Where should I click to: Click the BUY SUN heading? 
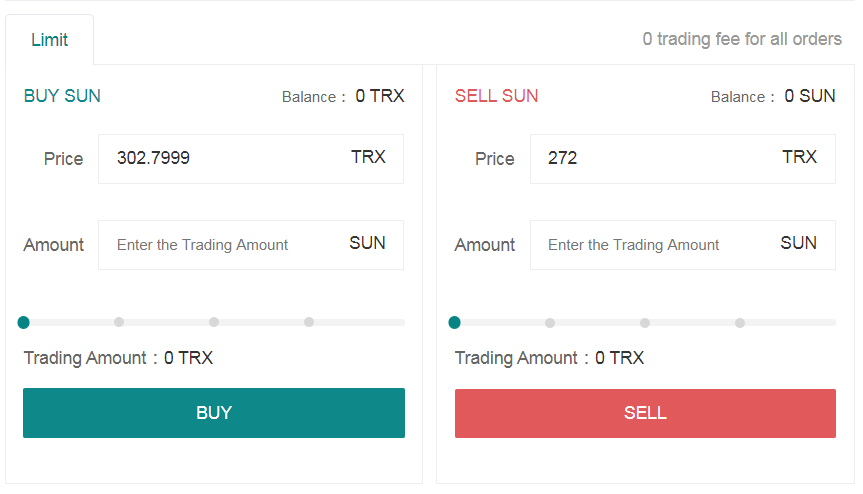pyautogui.click(x=62, y=96)
